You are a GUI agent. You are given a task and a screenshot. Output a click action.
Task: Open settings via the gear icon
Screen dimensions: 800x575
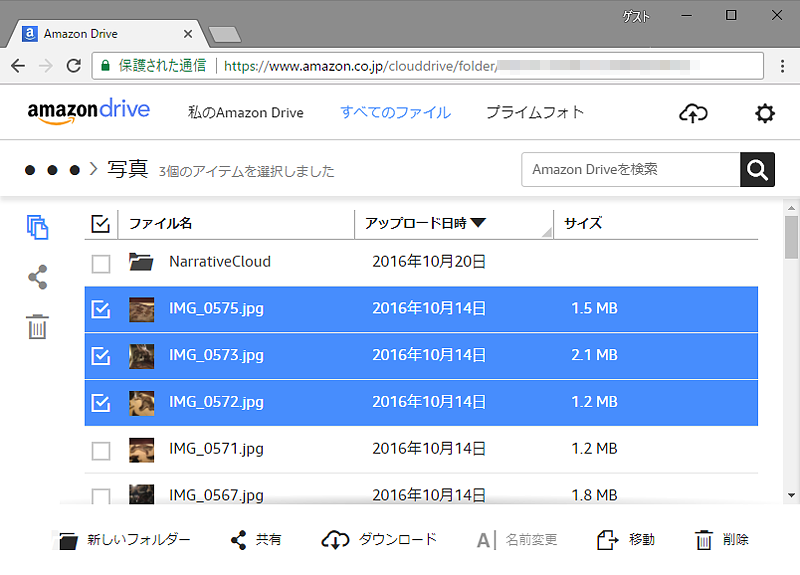tap(764, 113)
